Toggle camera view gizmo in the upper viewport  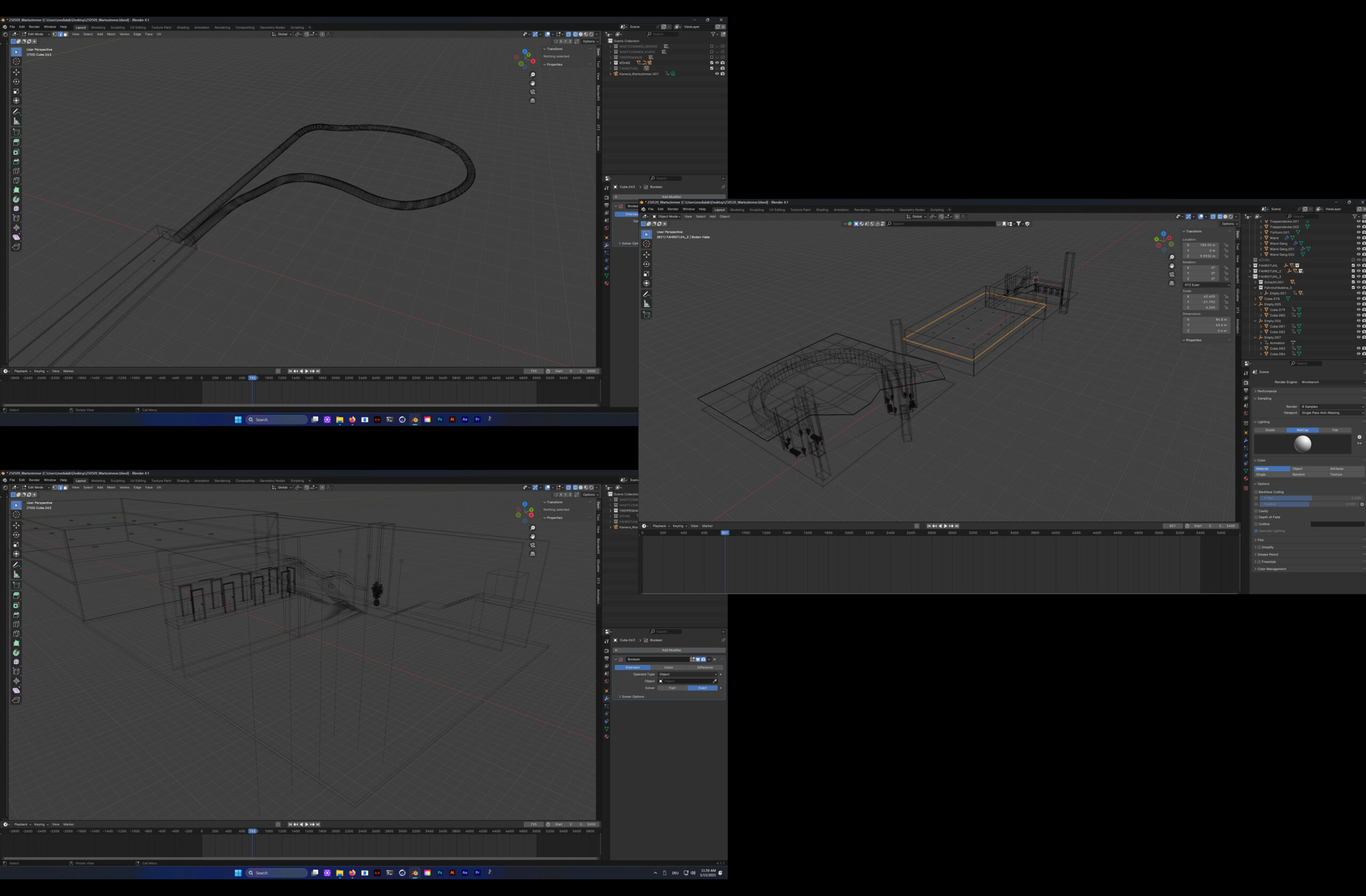[x=533, y=92]
